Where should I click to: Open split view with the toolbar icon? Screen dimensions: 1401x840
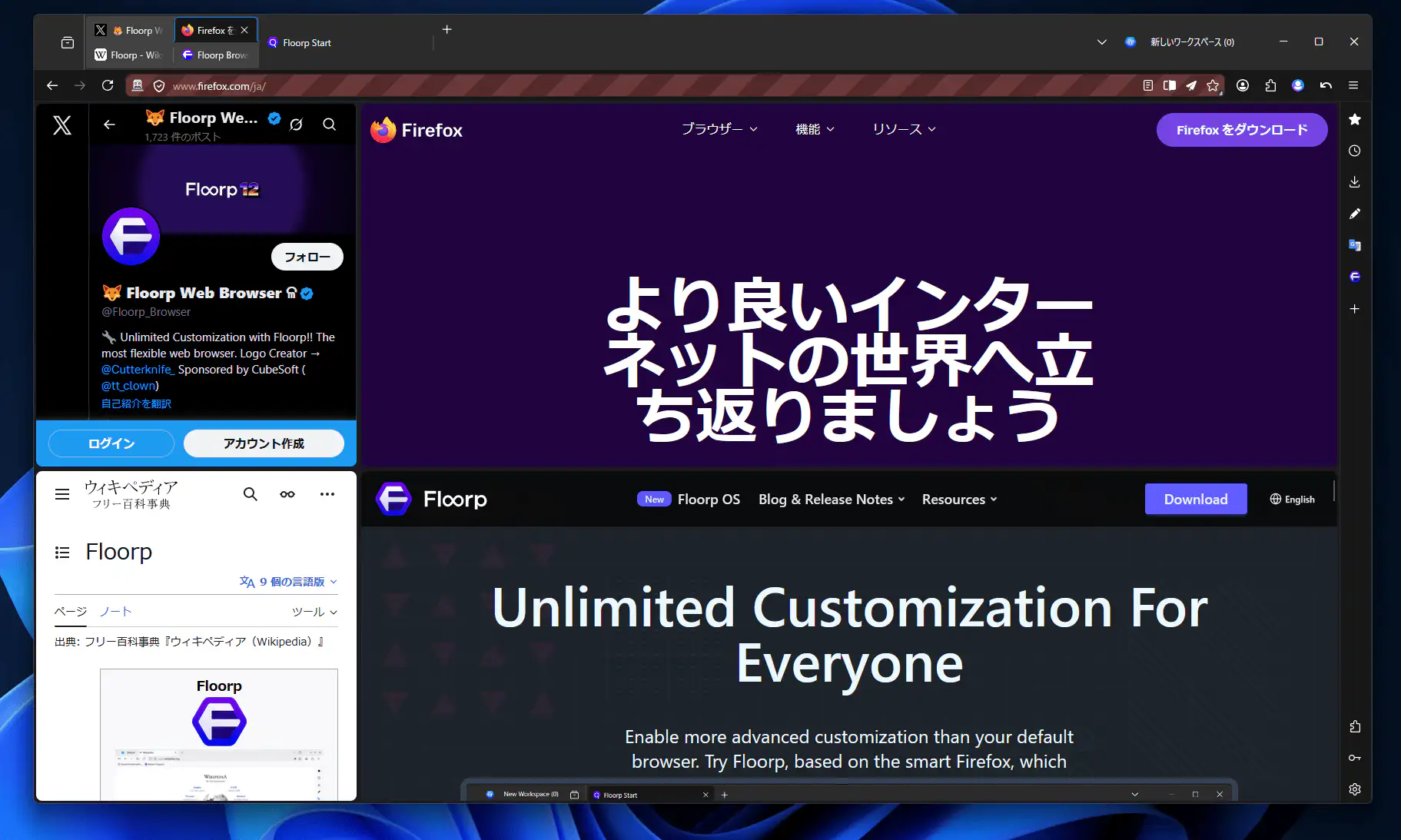click(1170, 85)
